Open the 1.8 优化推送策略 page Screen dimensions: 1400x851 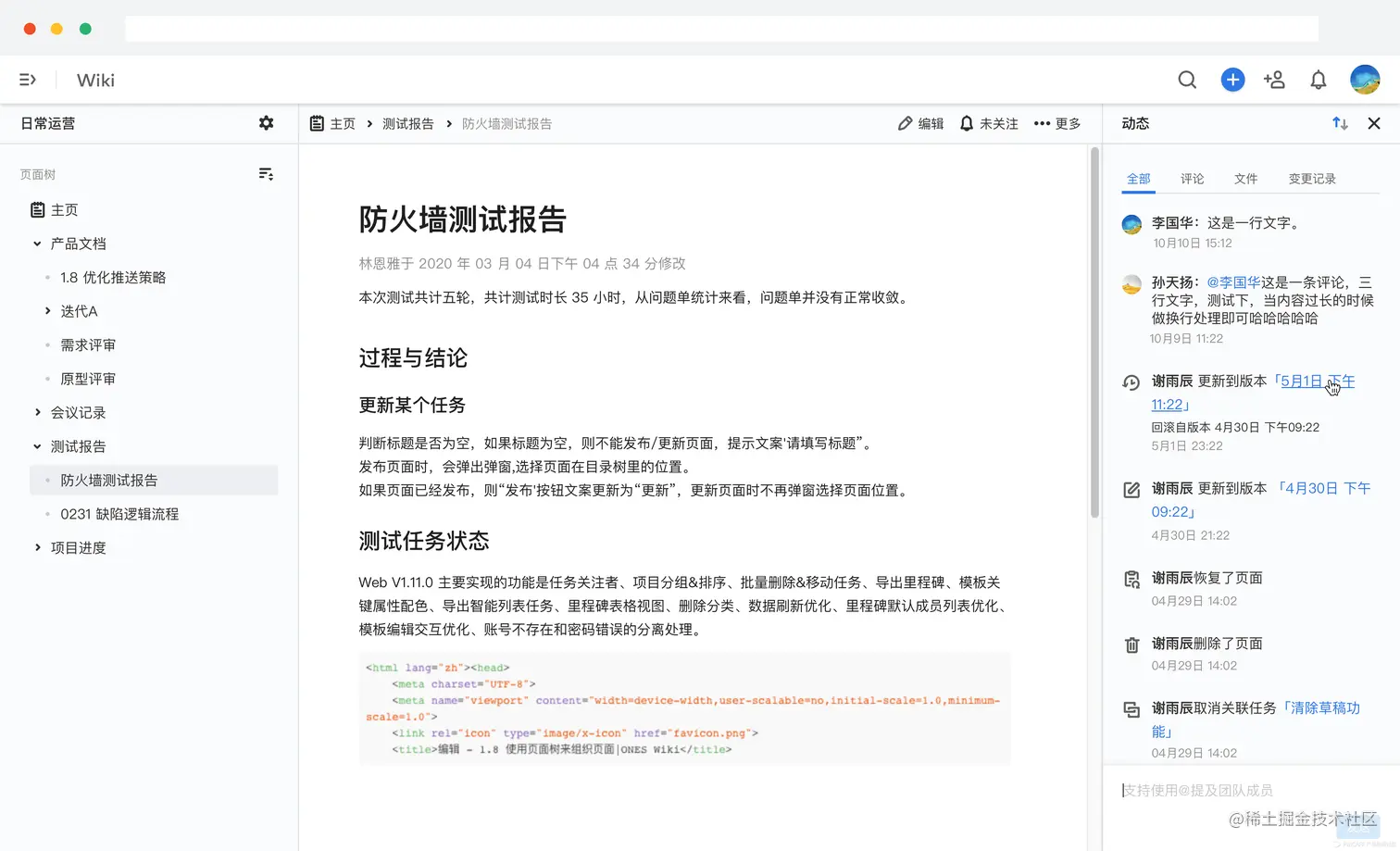coord(113,278)
